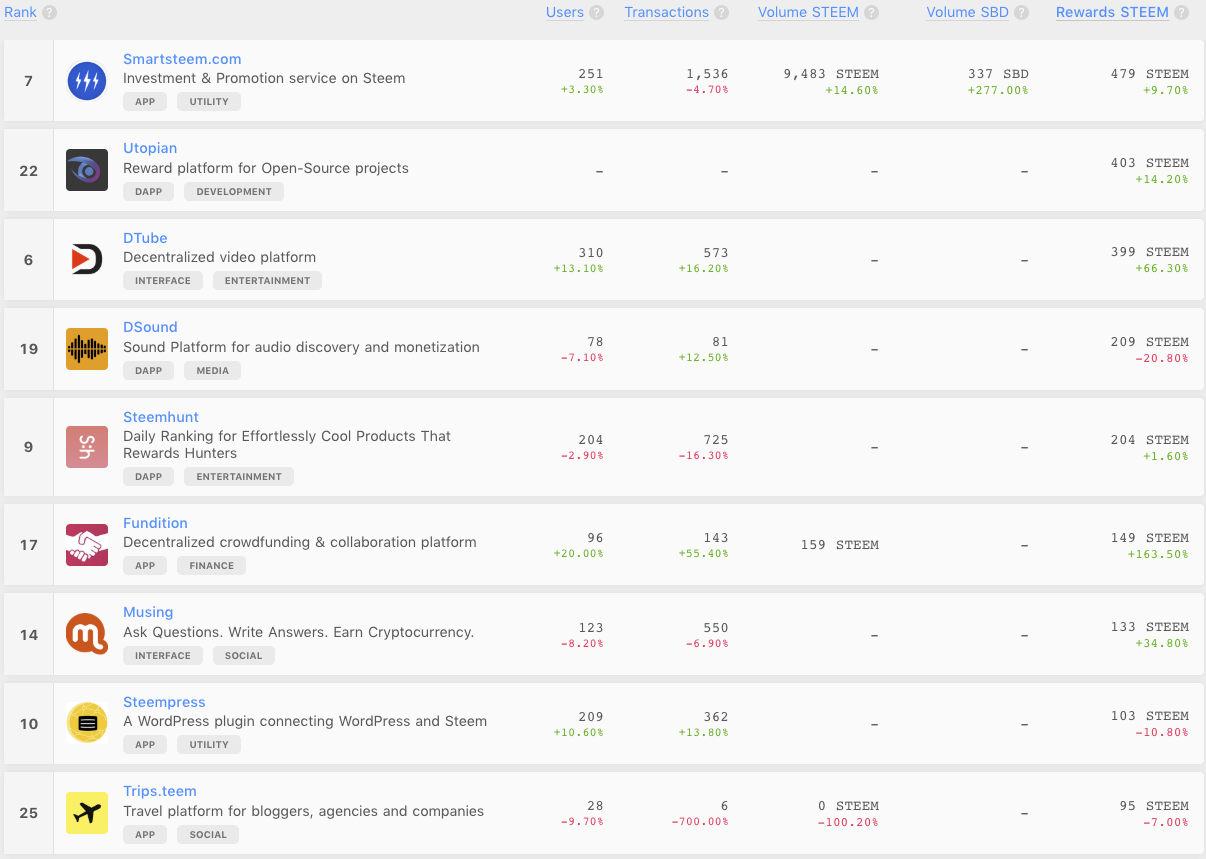
Task: Open the Trips.teem app link
Action: tap(160, 791)
